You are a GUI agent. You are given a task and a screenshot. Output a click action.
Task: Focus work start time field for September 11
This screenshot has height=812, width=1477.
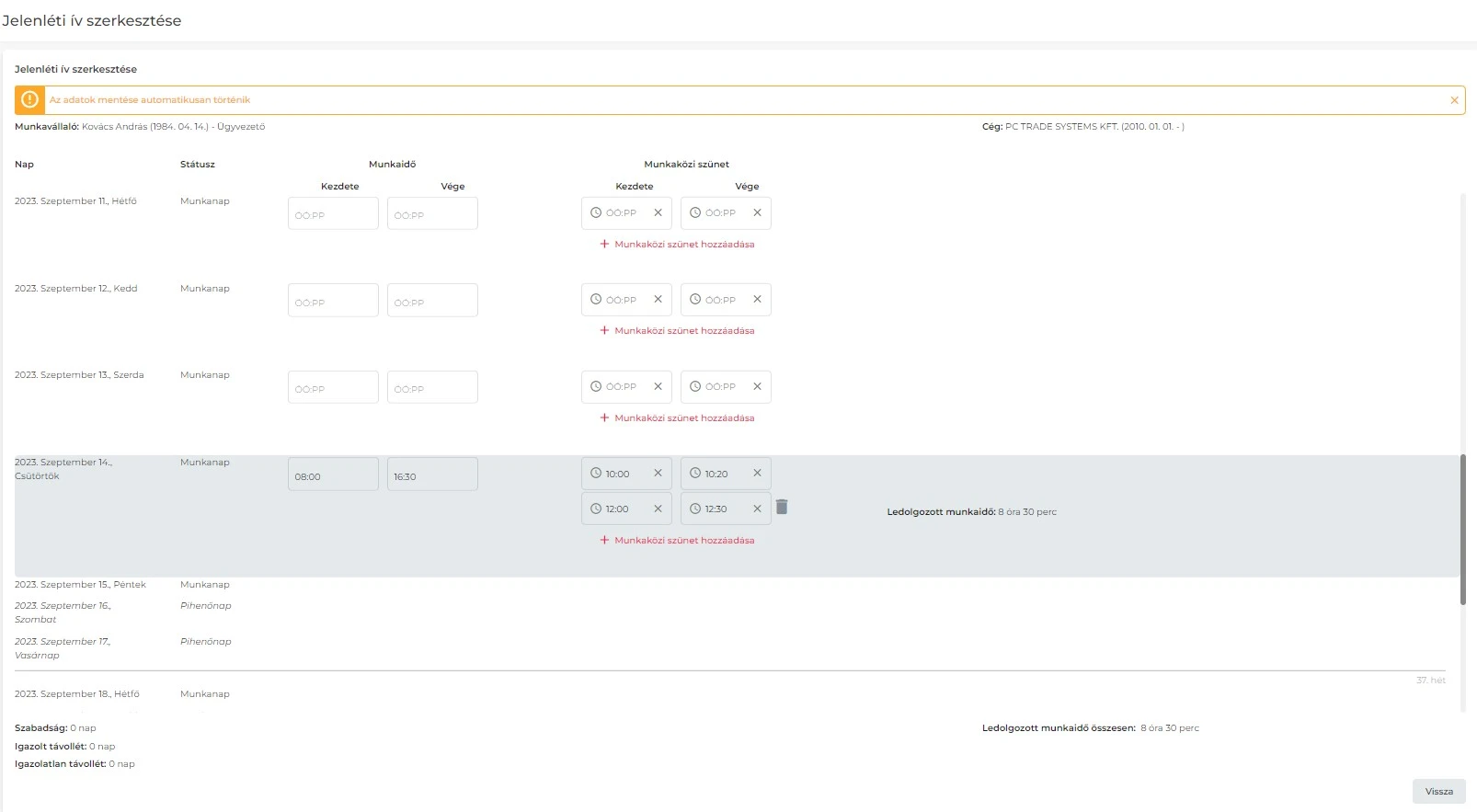click(x=333, y=214)
